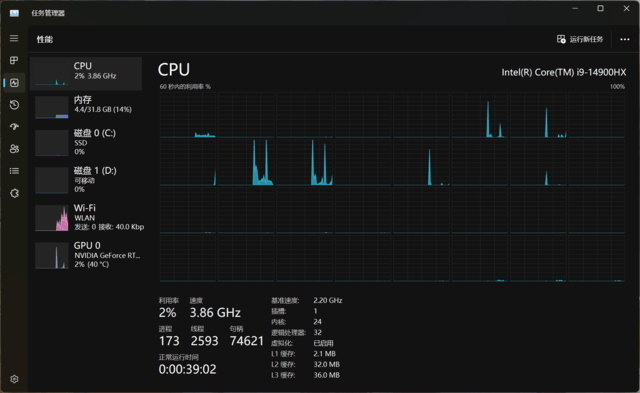
Task: Click the 任务管理器 window title
Action: [x=48, y=13]
